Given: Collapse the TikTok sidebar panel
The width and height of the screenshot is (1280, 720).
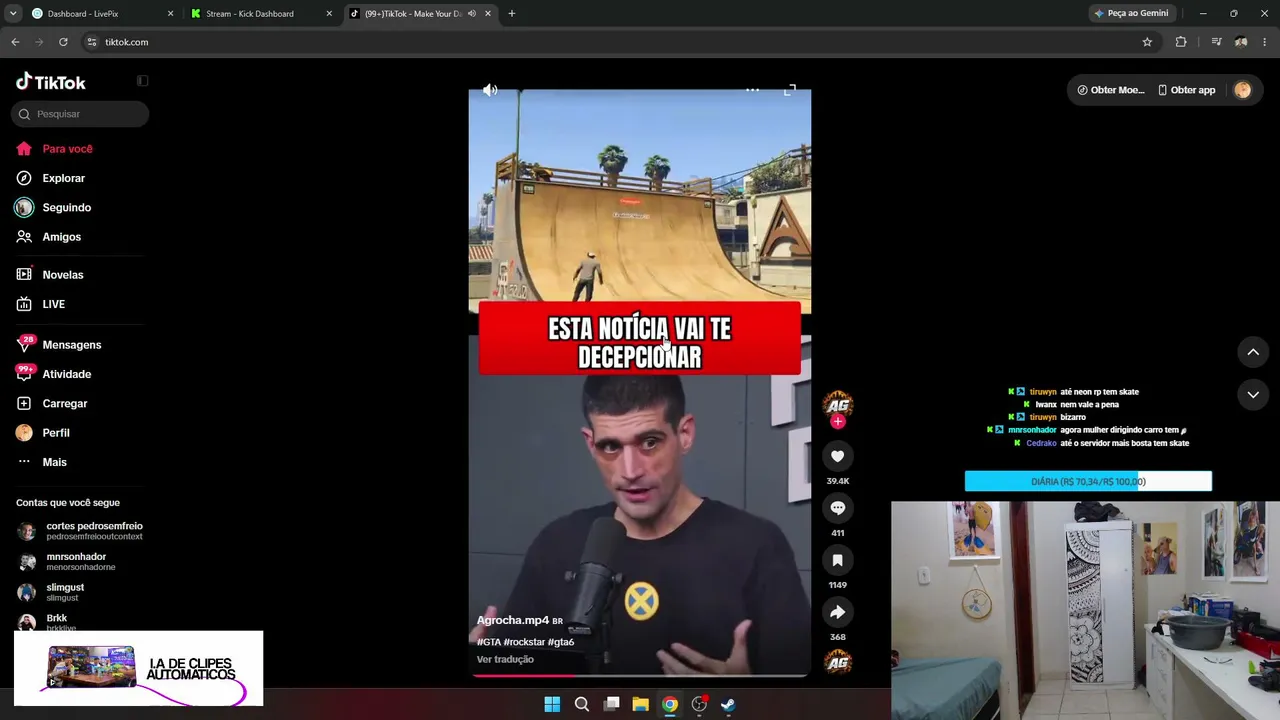Looking at the screenshot, I should click(x=142, y=81).
